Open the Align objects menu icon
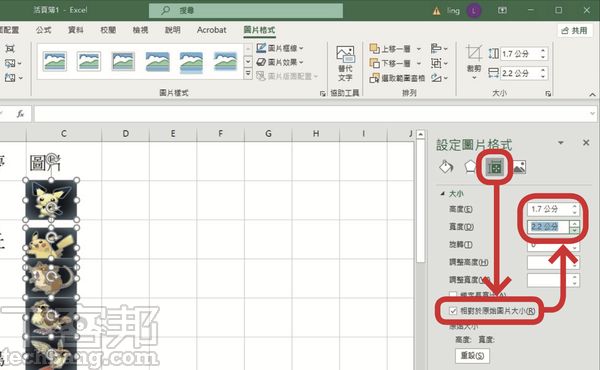 (x=439, y=48)
